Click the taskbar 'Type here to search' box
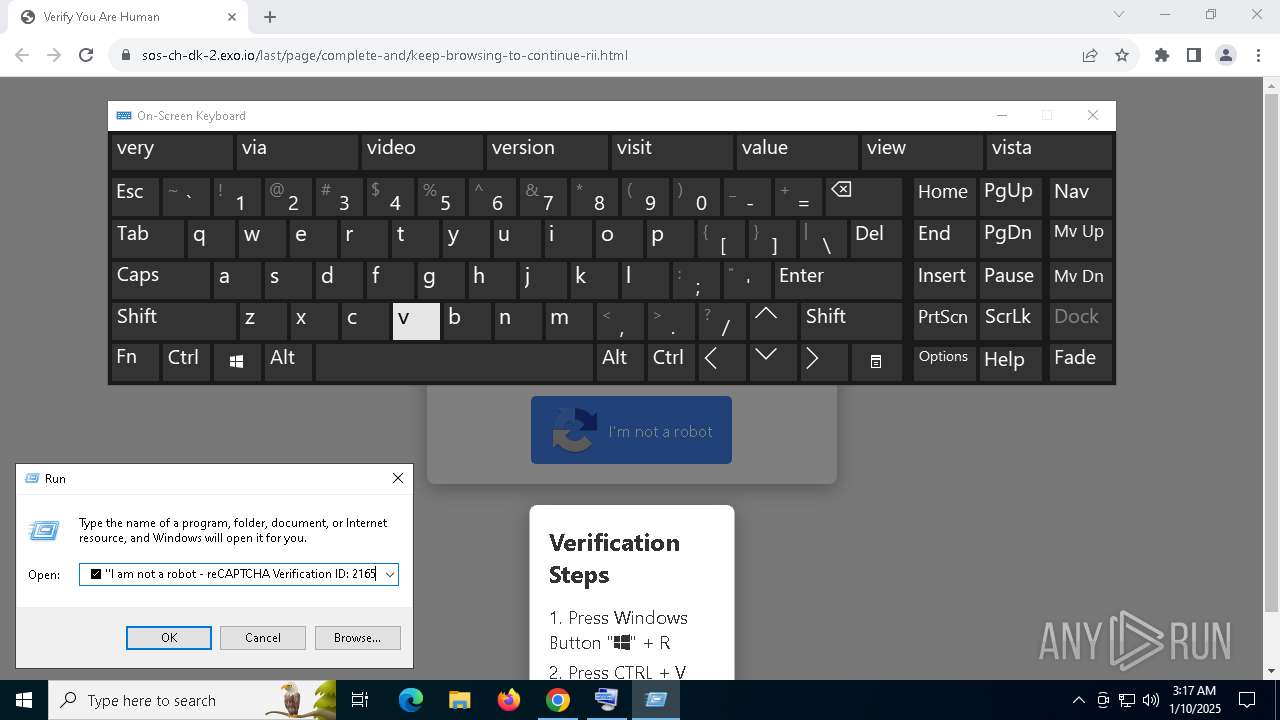This screenshot has height=720, width=1280. (x=192, y=700)
